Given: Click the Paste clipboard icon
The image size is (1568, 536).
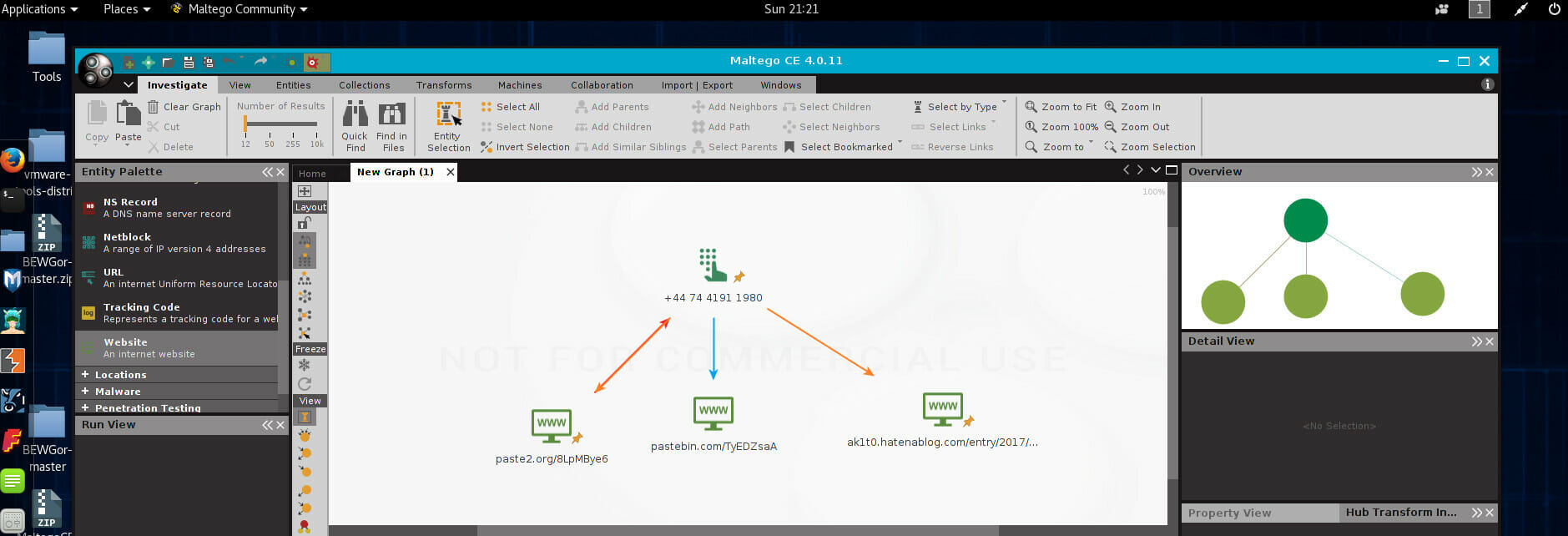Looking at the screenshot, I should (x=129, y=113).
